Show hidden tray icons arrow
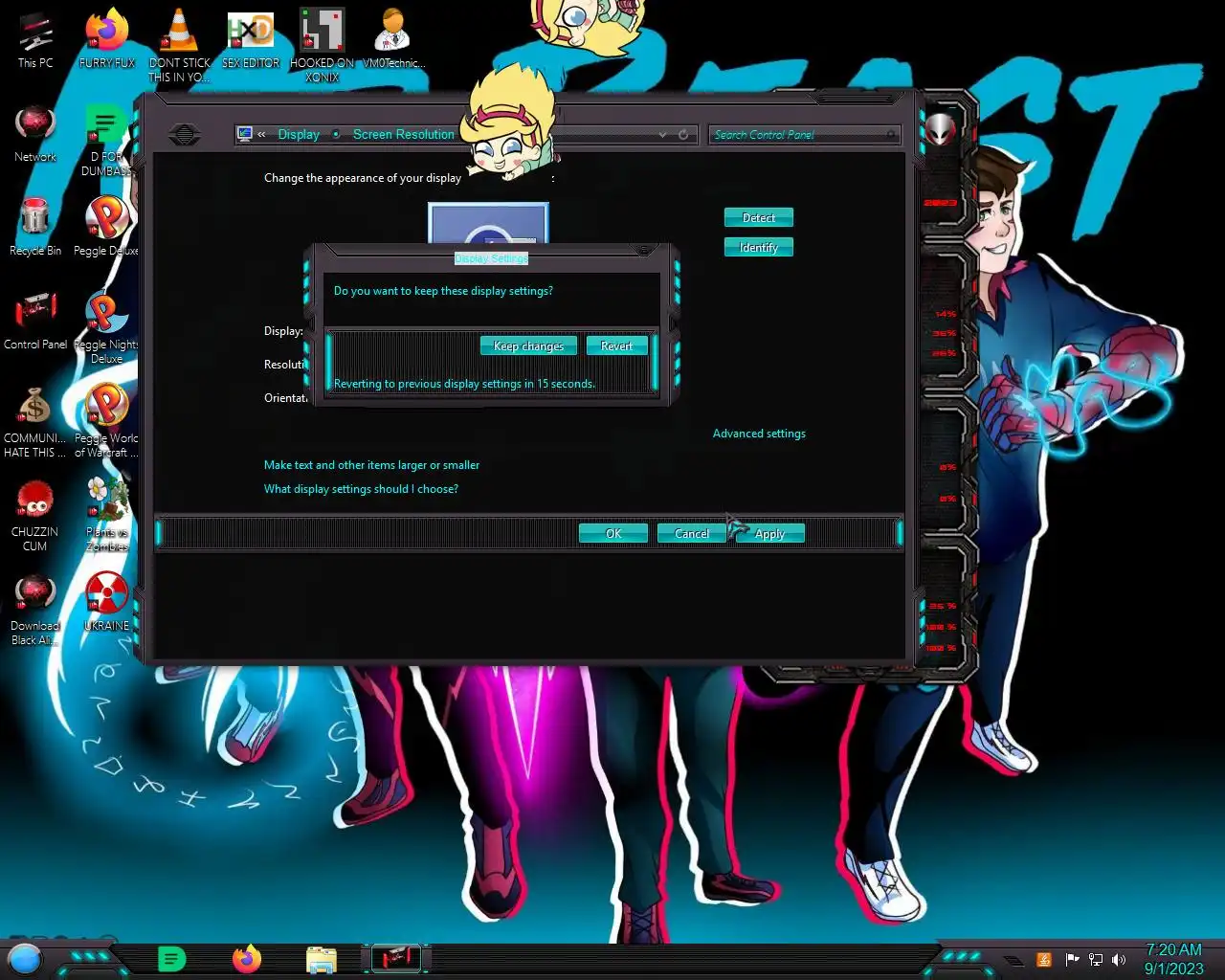 [x=1013, y=959]
